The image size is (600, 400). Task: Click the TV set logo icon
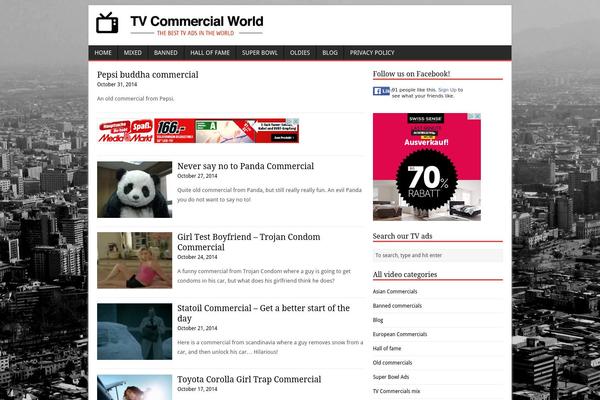coord(107,23)
